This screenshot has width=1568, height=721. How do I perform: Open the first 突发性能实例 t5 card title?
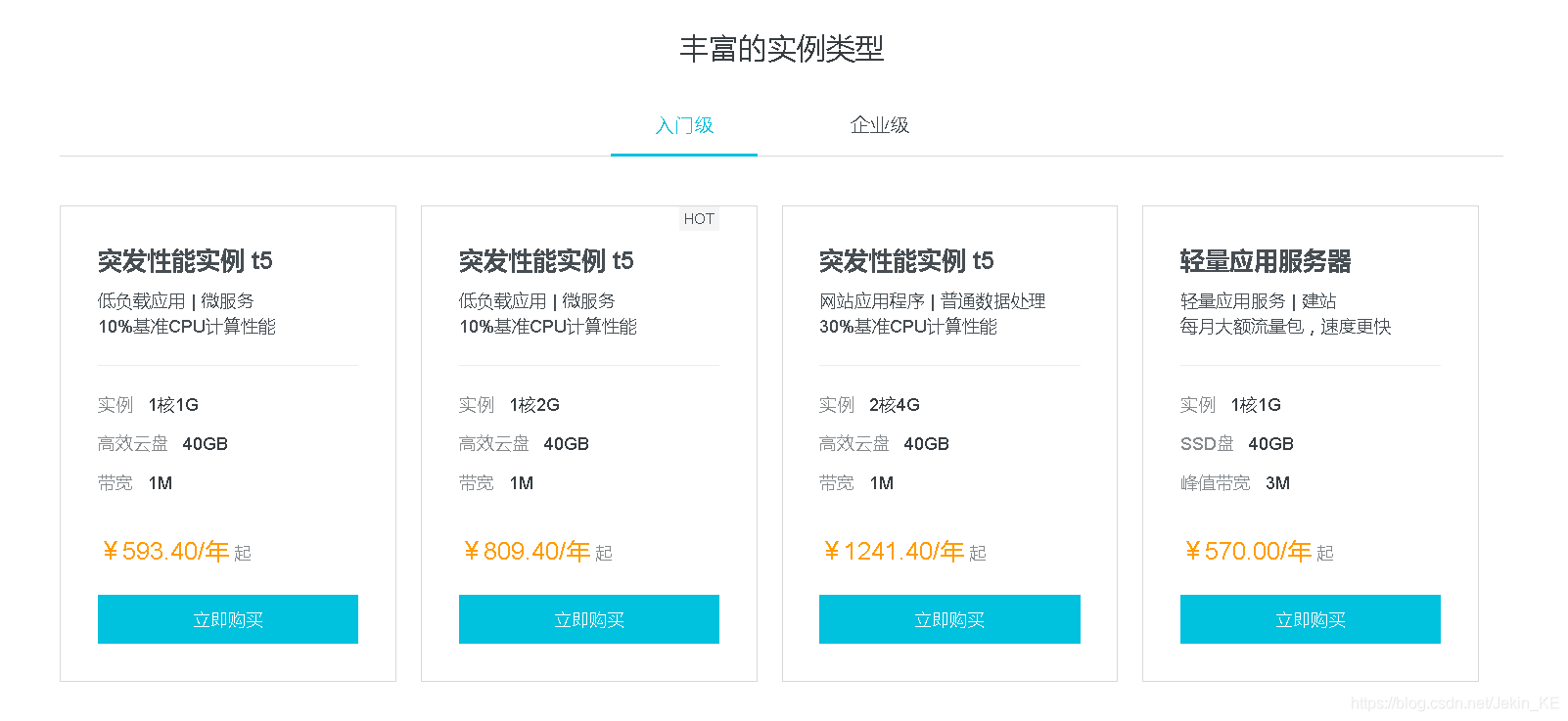click(x=184, y=261)
